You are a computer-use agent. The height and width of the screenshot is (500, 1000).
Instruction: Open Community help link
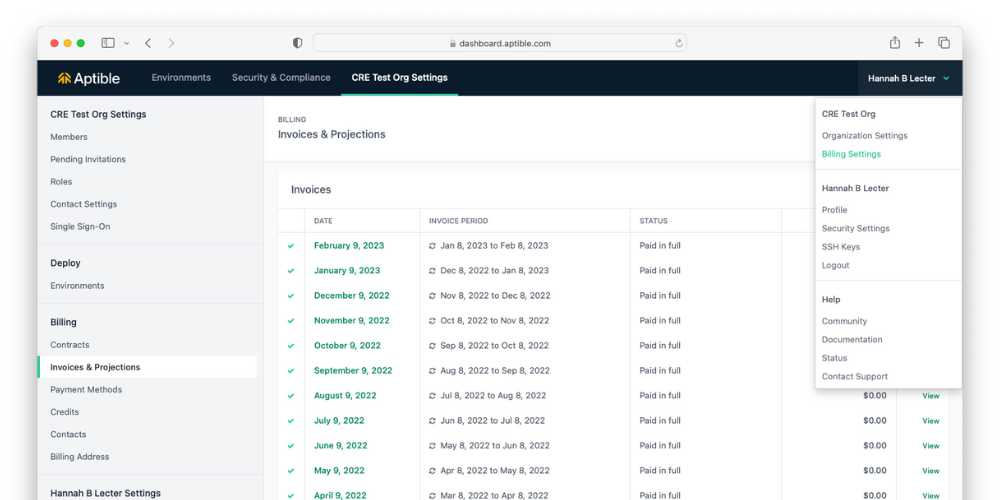(x=844, y=321)
